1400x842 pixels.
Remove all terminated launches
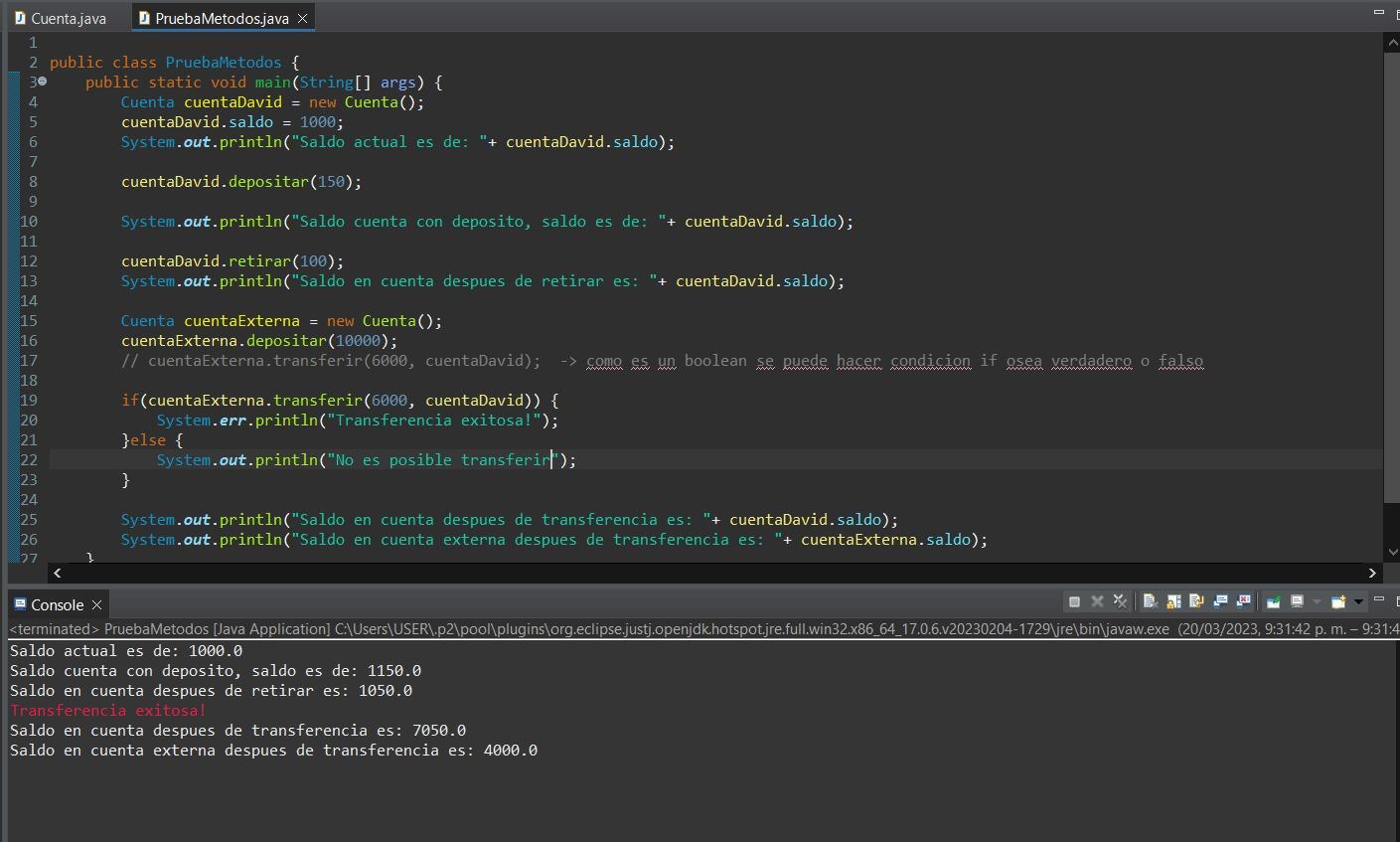tap(1120, 601)
